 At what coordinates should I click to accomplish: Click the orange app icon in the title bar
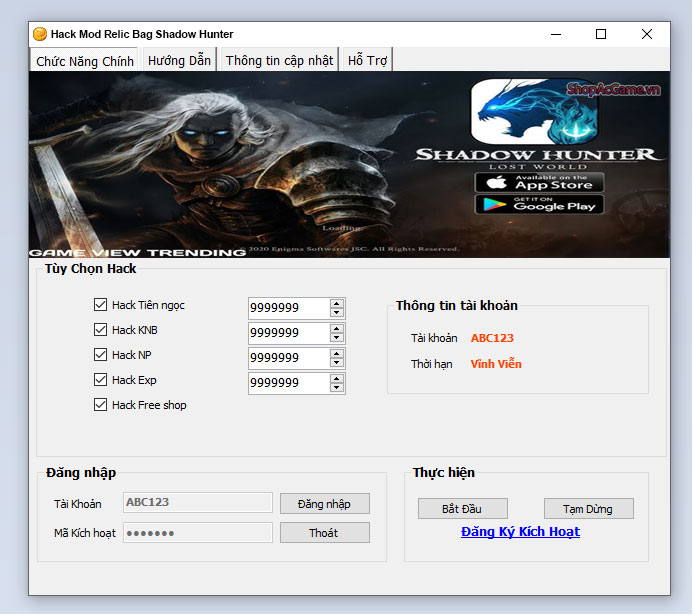coord(40,34)
